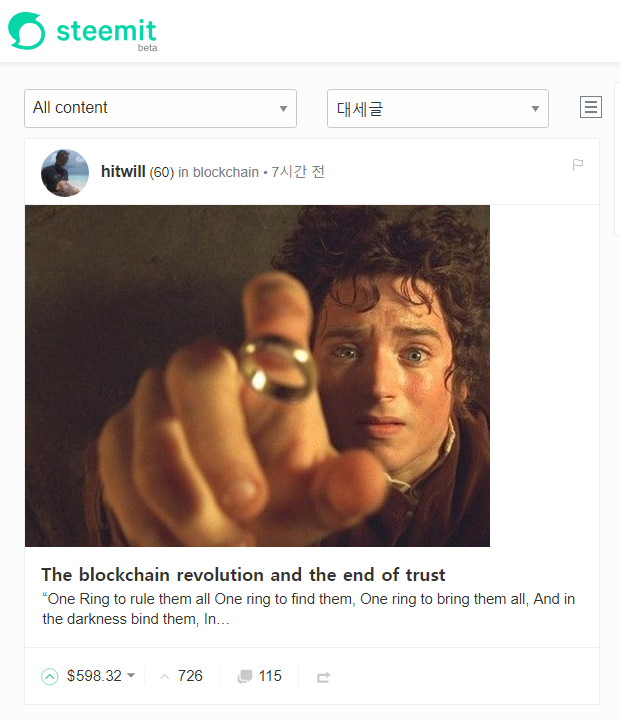Image resolution: width=620 pixels, height=720 pixels.
Task: Toggle the list layout view icon
Action: [591, 107]
